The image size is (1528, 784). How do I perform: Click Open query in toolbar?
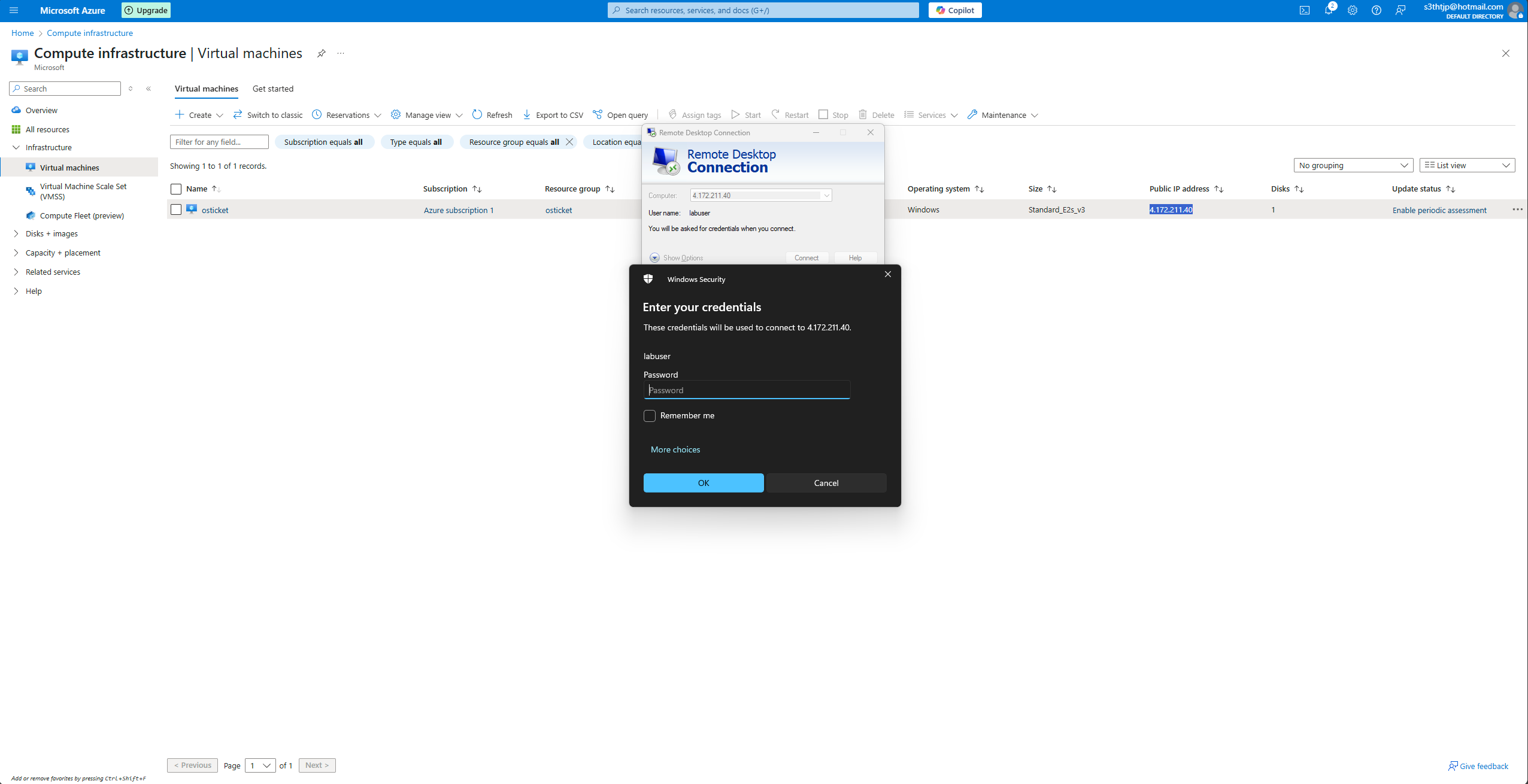click(620, 115)
